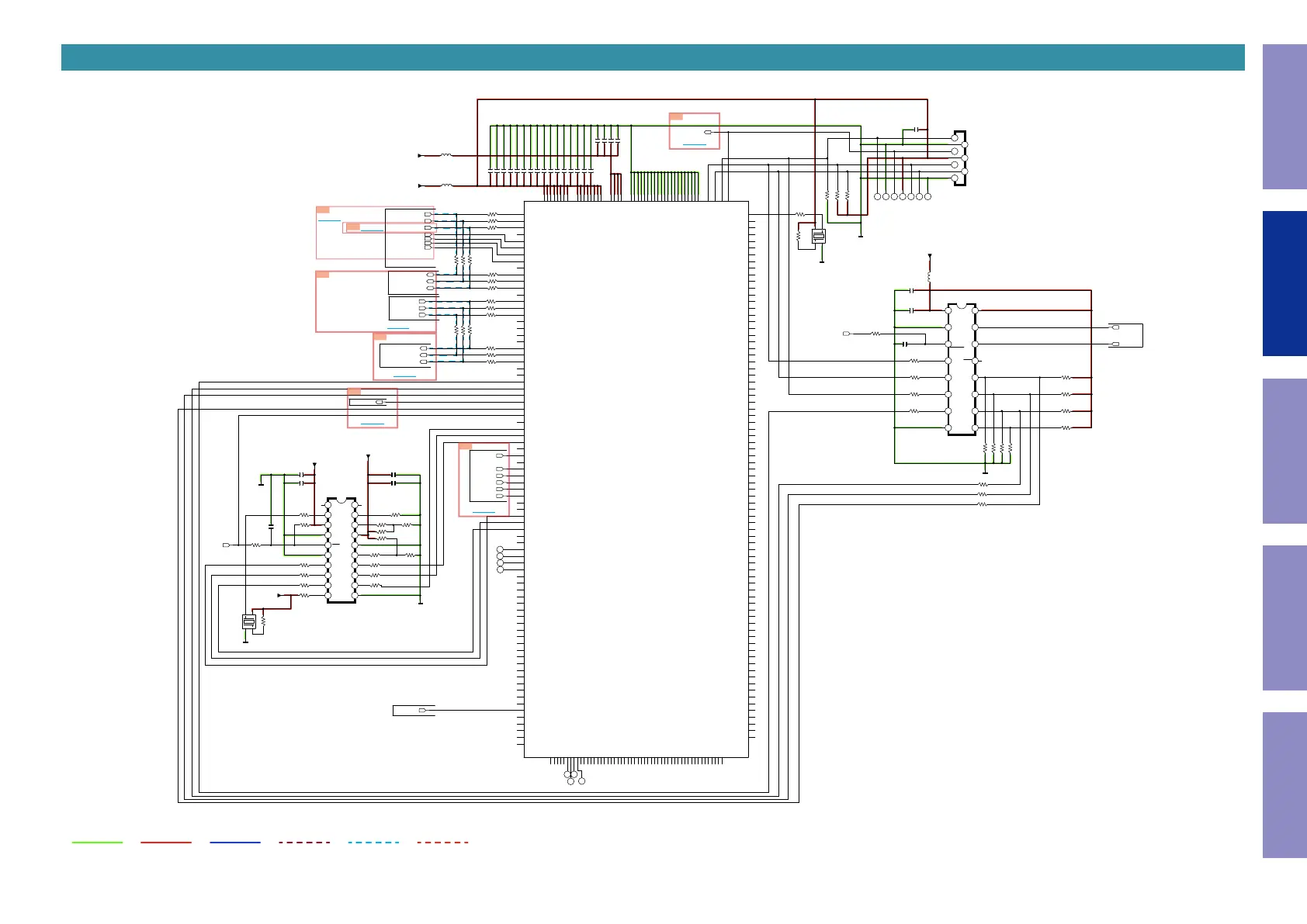Follow the blue link in the pink box left of the 5-pin connector
Viewport: 1307px width, 924px height.
point(695,144)
